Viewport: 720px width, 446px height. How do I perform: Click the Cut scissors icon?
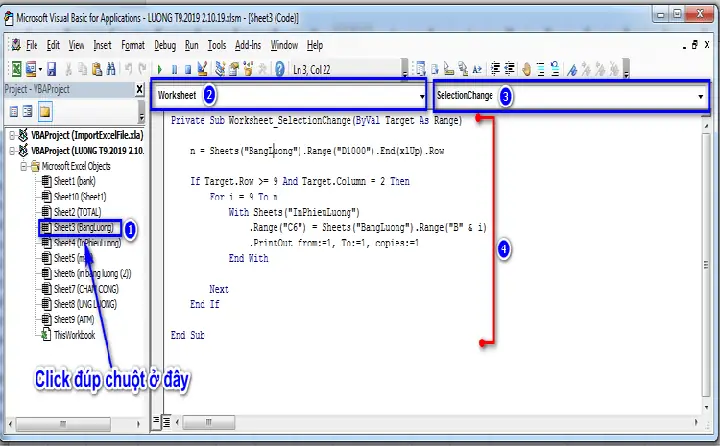[x=68, y=69]
